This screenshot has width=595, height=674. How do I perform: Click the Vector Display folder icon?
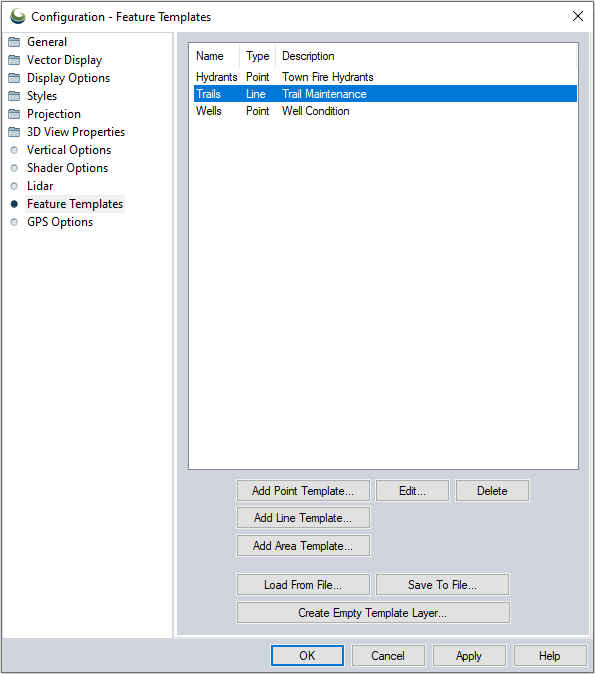pyautogui.click(x=14, y=60)
